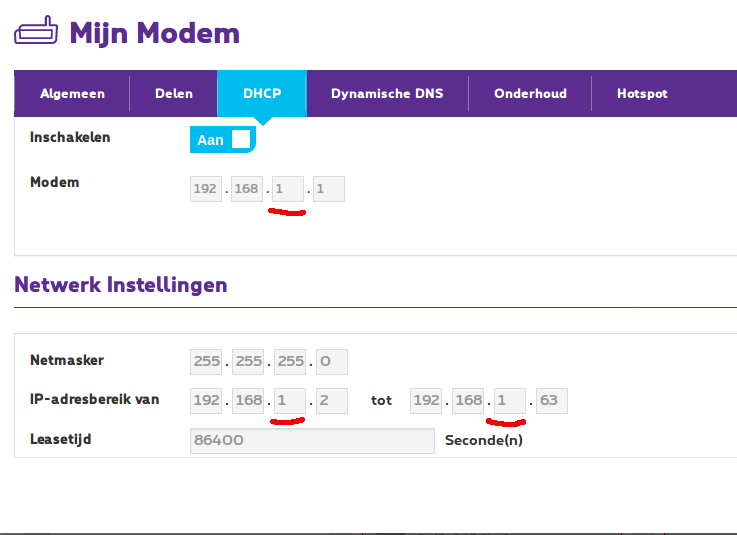Screen dimensions: 737x535
Task: Click the Netwerk Instellingen heading
Action: 121,285
